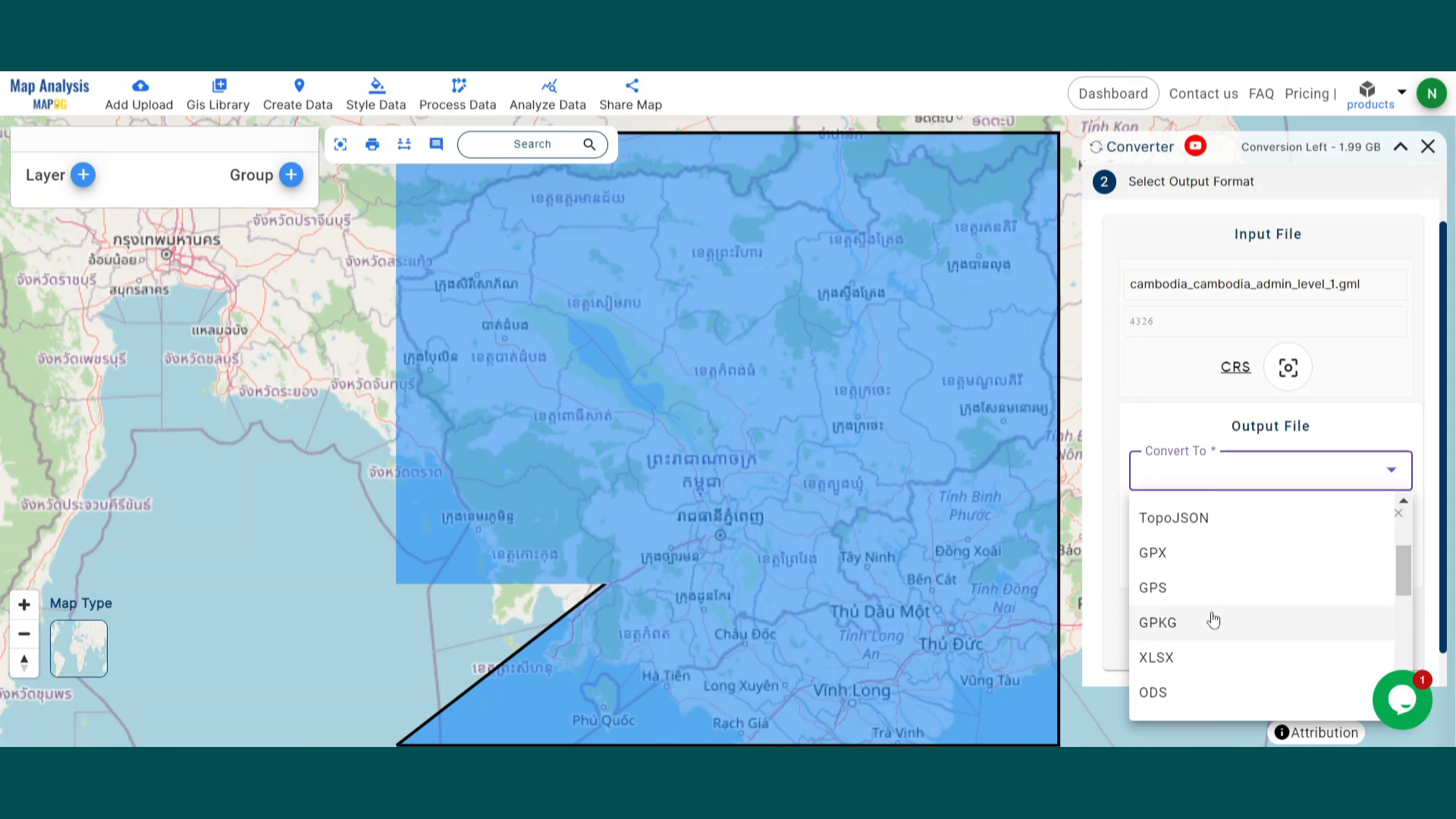Image resolution: width=1456 pixels, height=819 pixels.
Task: Expand the Convert To dropdown arrow
Action: pos(1392,470)
